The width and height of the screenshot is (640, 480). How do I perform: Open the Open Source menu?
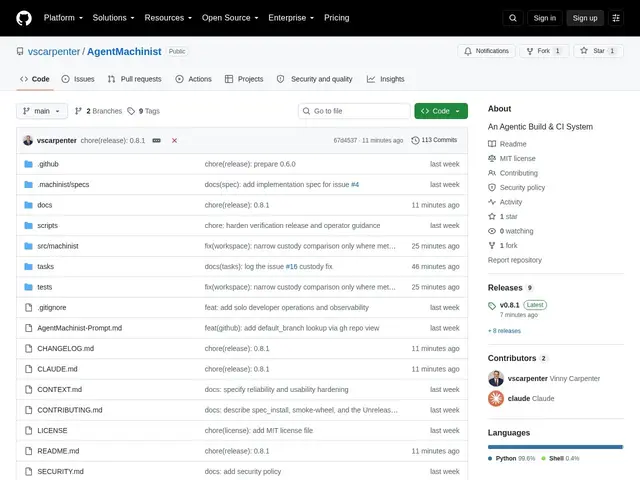(230, 18)
